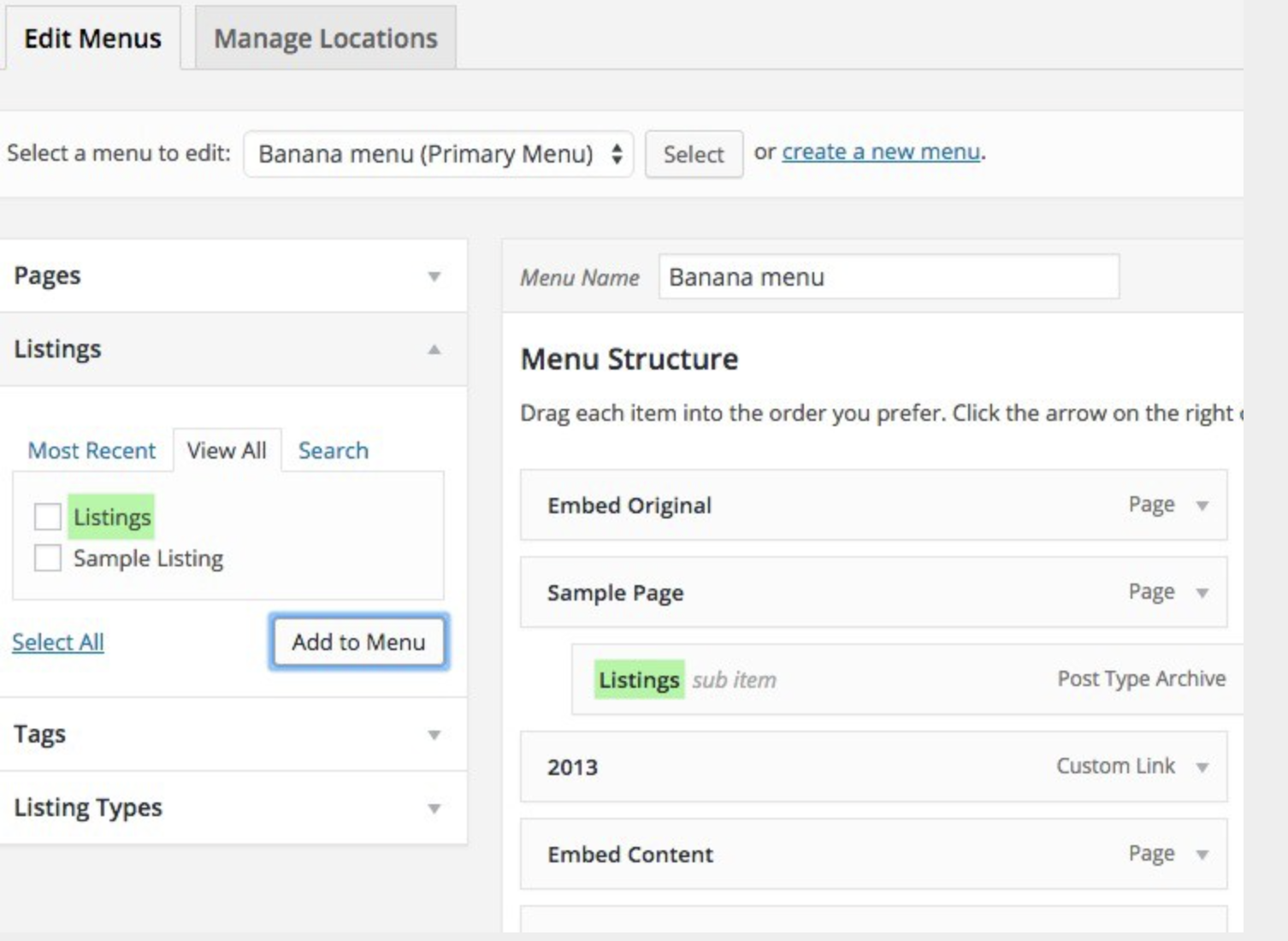Click the Embed Content item title
1288x941 pixels.
click(x=630, y=855)
